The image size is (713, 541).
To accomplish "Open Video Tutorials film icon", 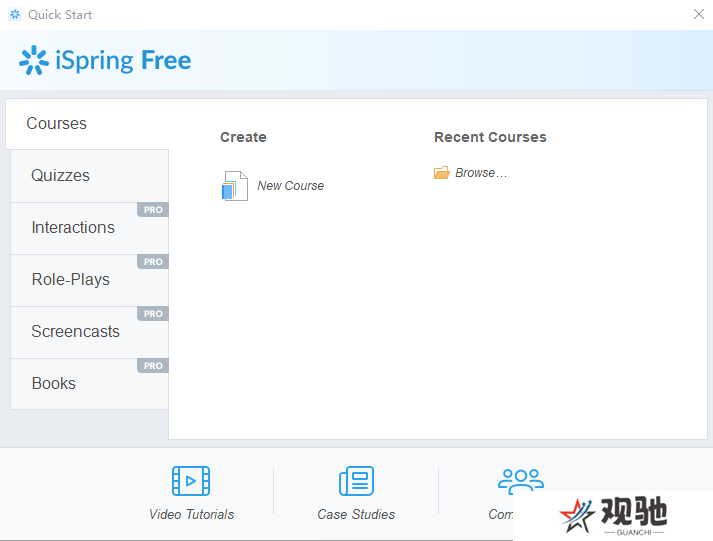I will tap(191, 481).
